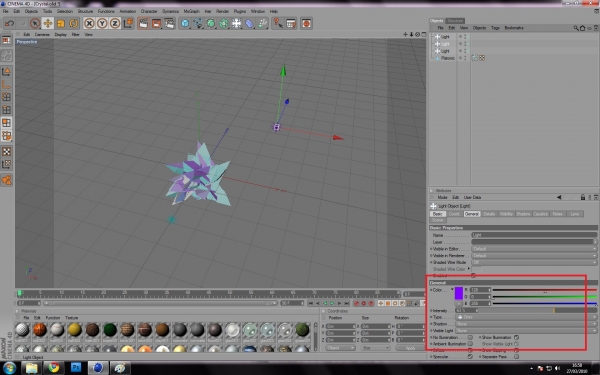Image resolution: width=600 pixels, height=375 pixels.
Task: Select the first Light in Object Manager
Action: [445, 37]
